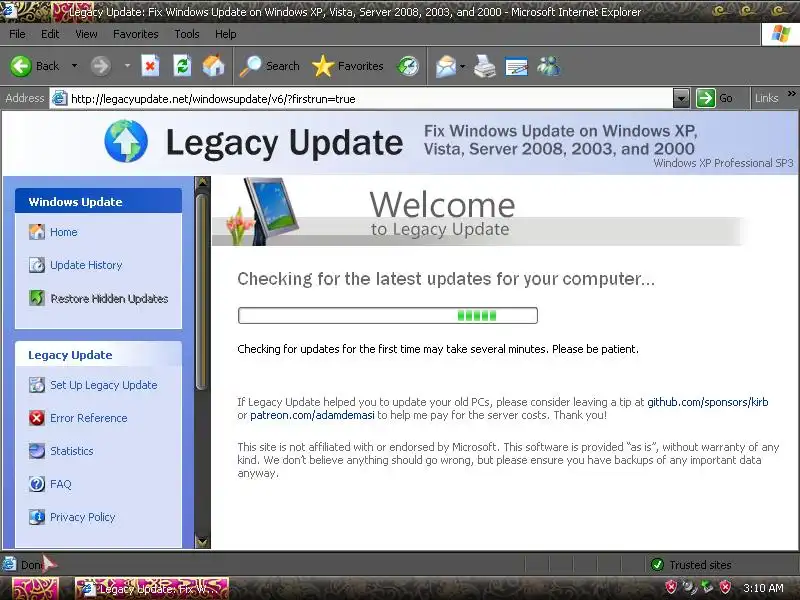Click the update checking progress bar
The width and height of the screenshot is (800, 600).
pos(388,315)
